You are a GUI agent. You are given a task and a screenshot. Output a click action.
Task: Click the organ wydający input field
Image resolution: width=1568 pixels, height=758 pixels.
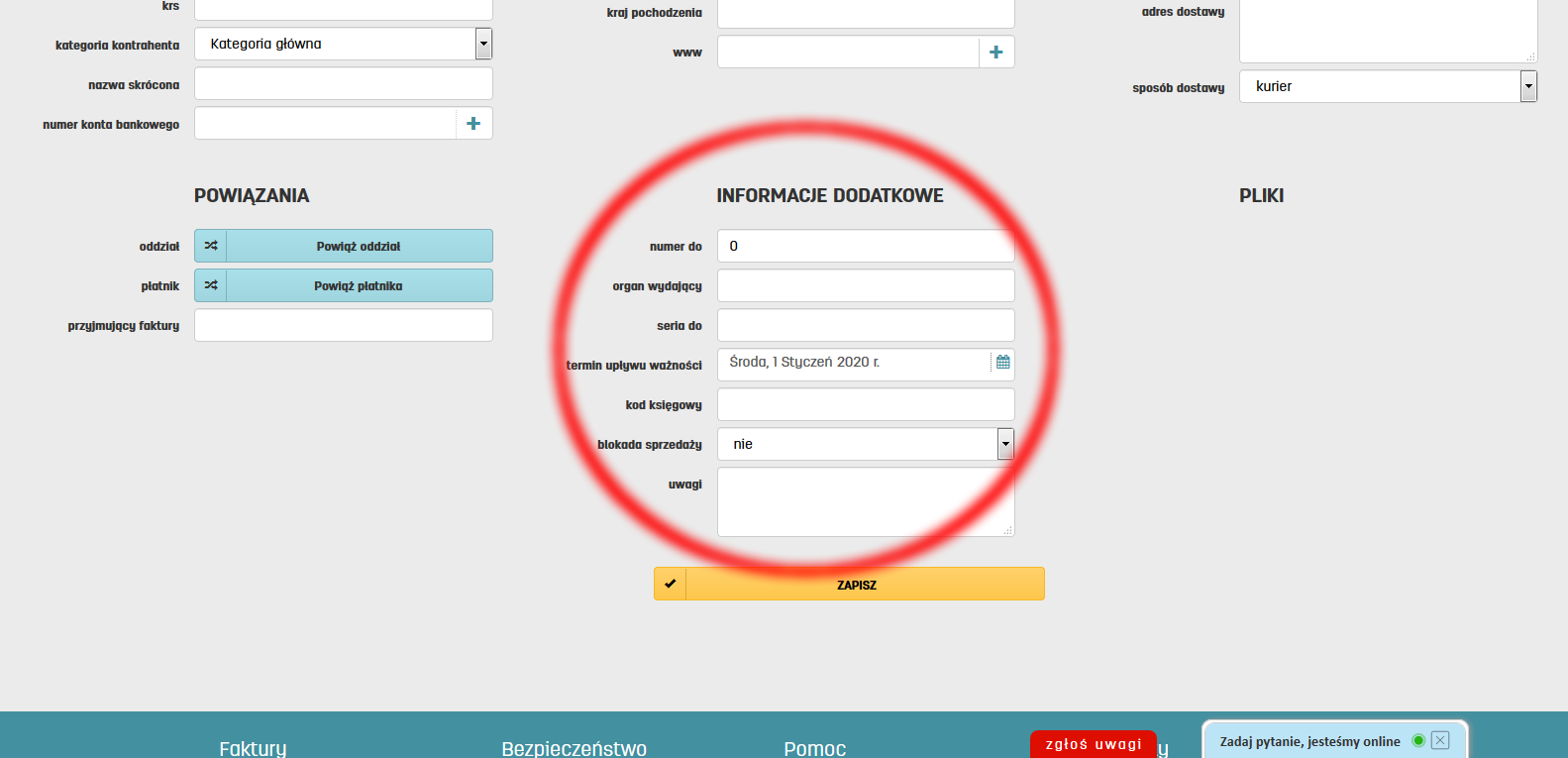(865, 285)
